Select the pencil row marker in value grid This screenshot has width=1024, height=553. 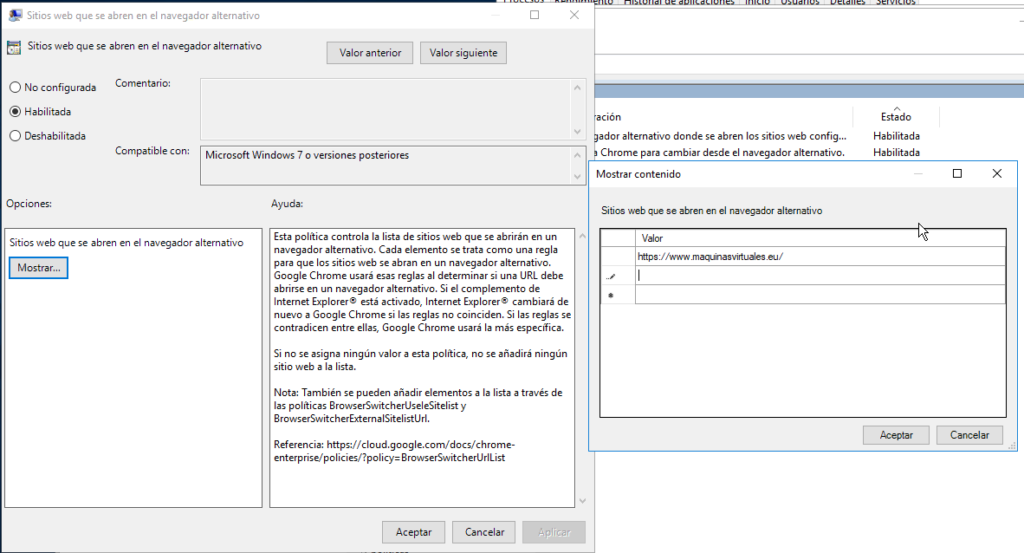(610, 276)
